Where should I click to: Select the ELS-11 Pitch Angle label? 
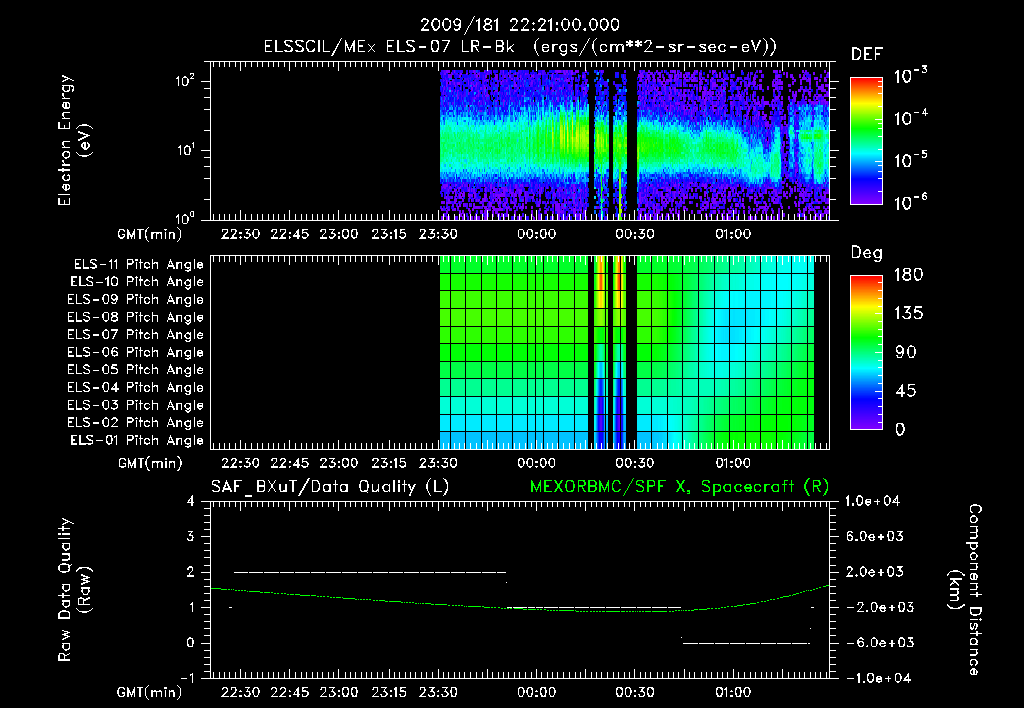[x=138, y=265]
